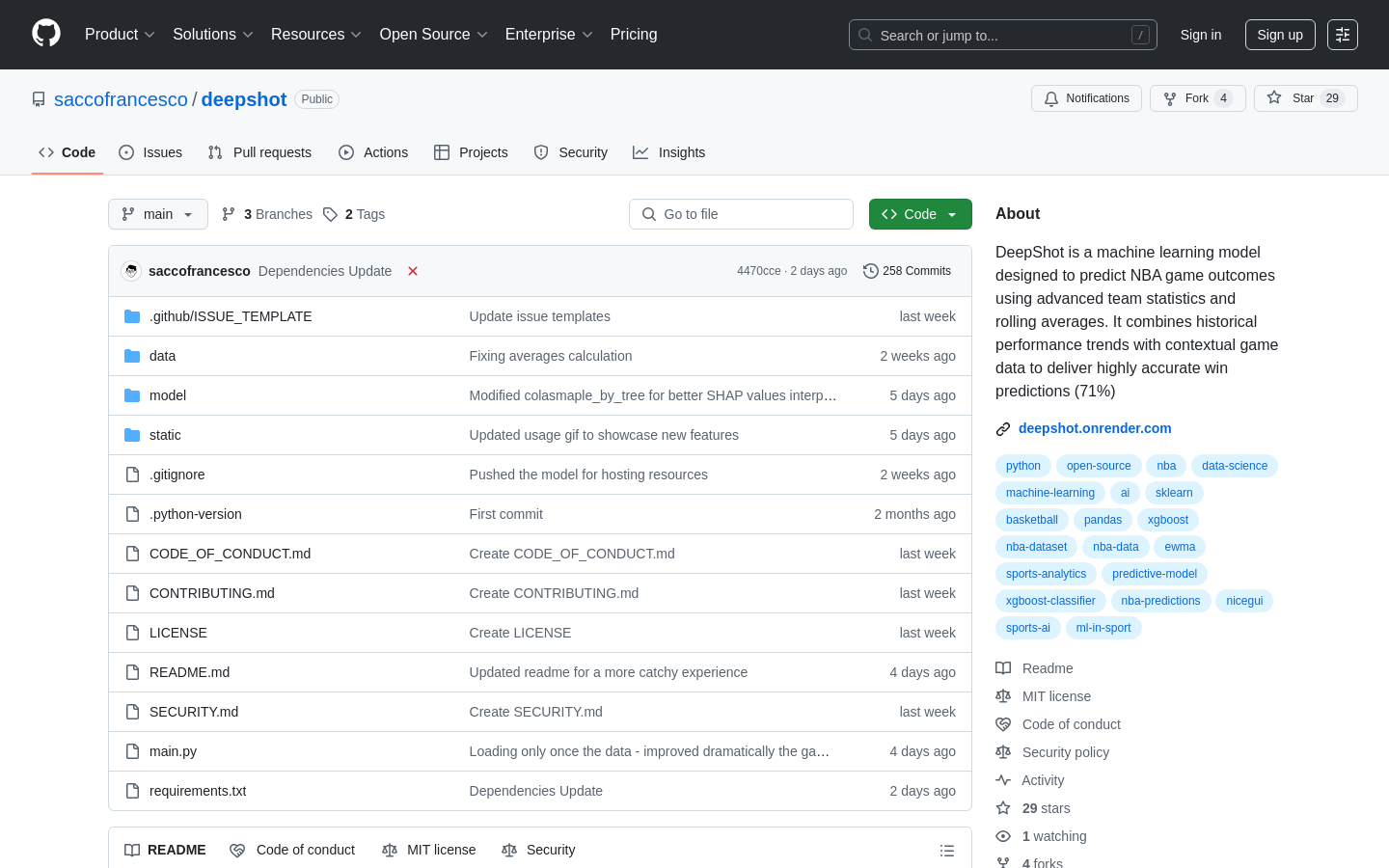Open README.md file
The image size is (1389, 868).
coord(189,672)
